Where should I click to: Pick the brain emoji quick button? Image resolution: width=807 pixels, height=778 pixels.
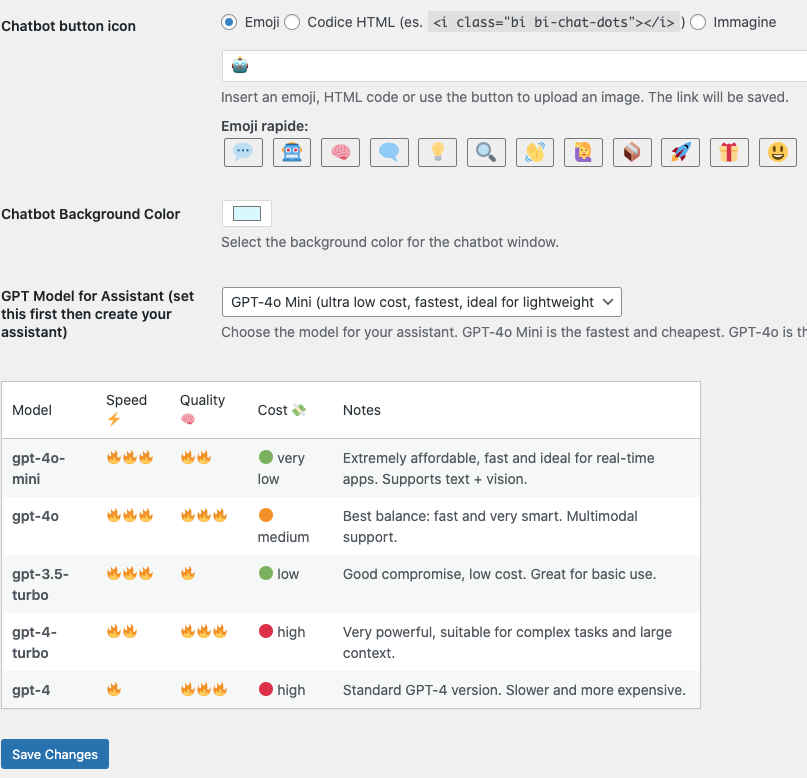click(x=340, y=152)
